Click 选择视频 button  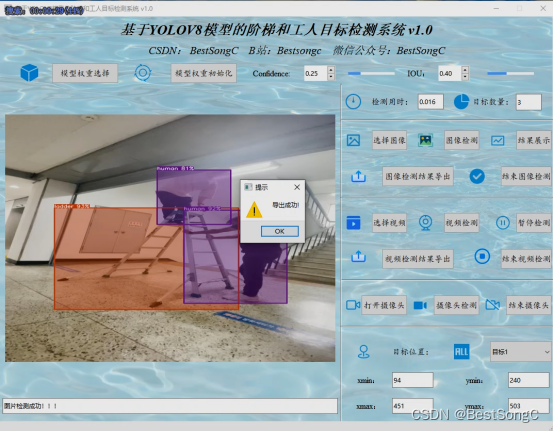coord(389,223)
